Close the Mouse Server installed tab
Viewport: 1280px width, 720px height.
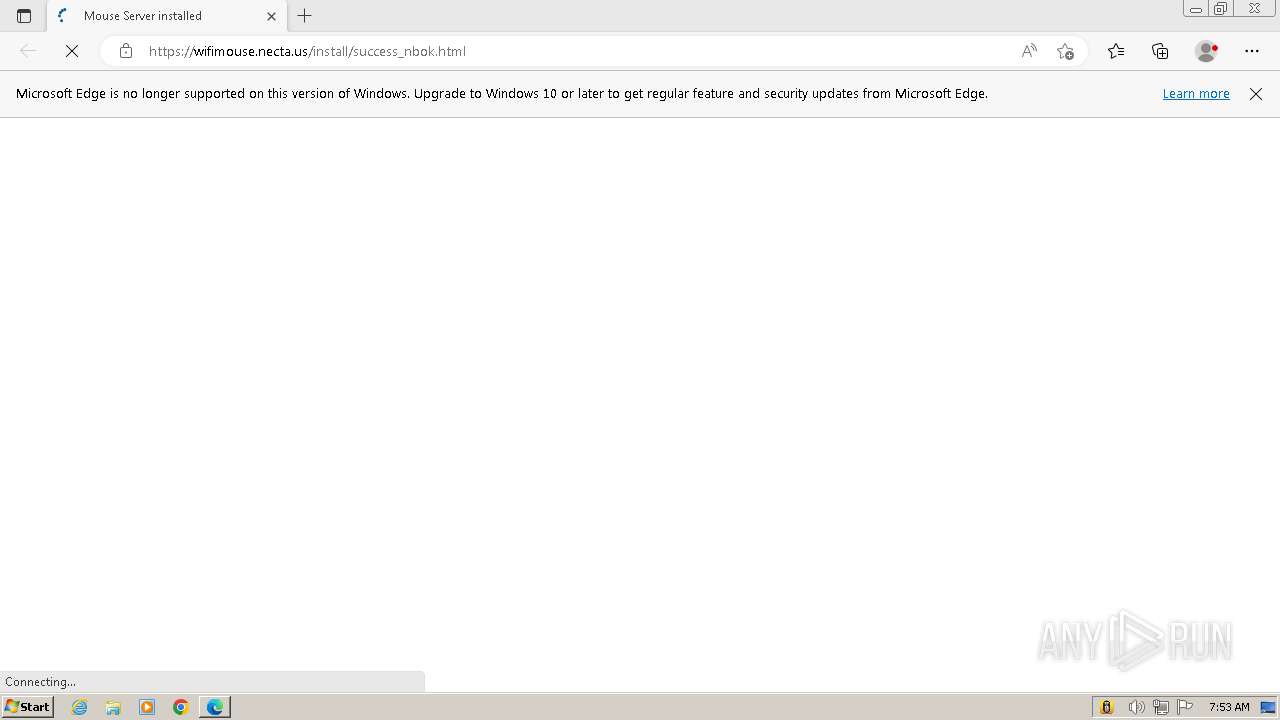point(271,16)
